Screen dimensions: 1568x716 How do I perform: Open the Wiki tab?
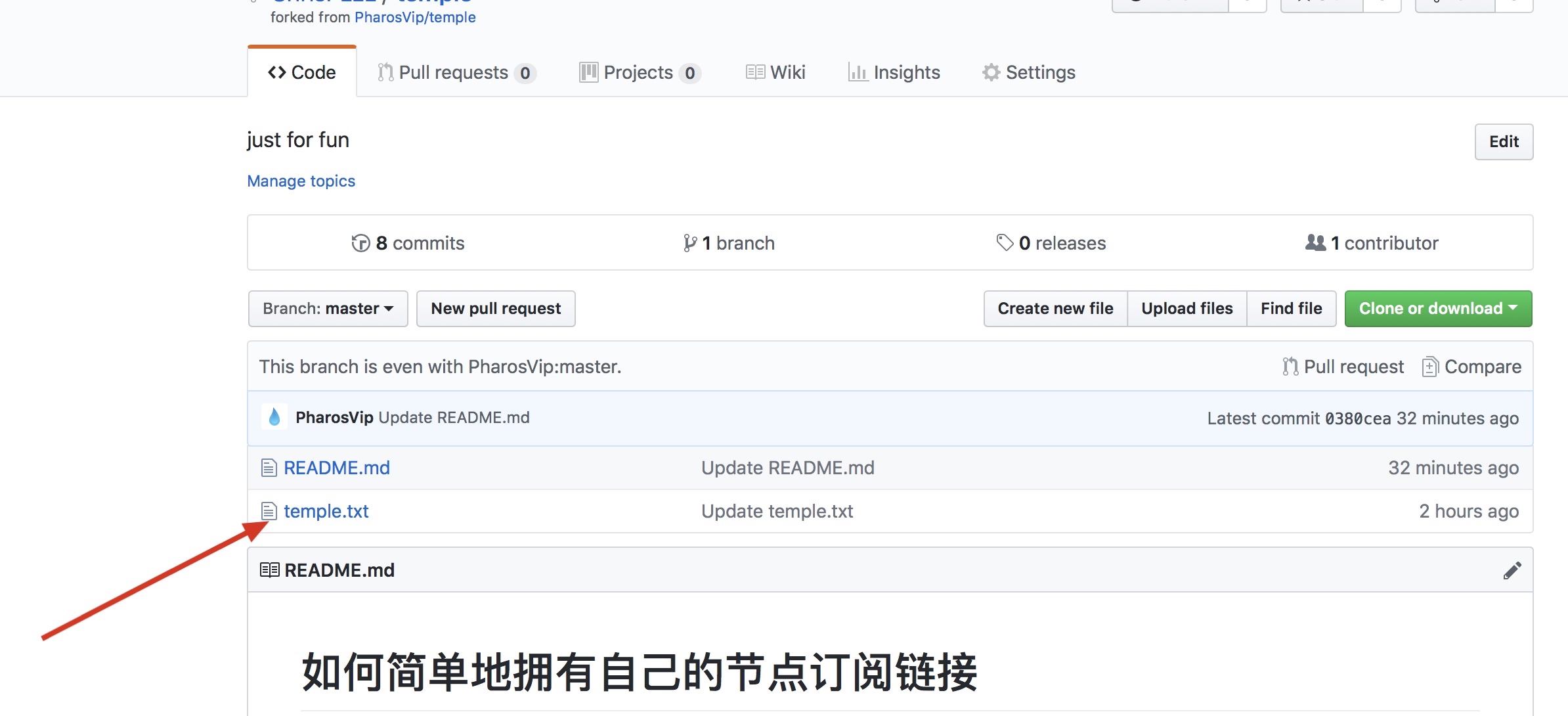tap(775, 72)
